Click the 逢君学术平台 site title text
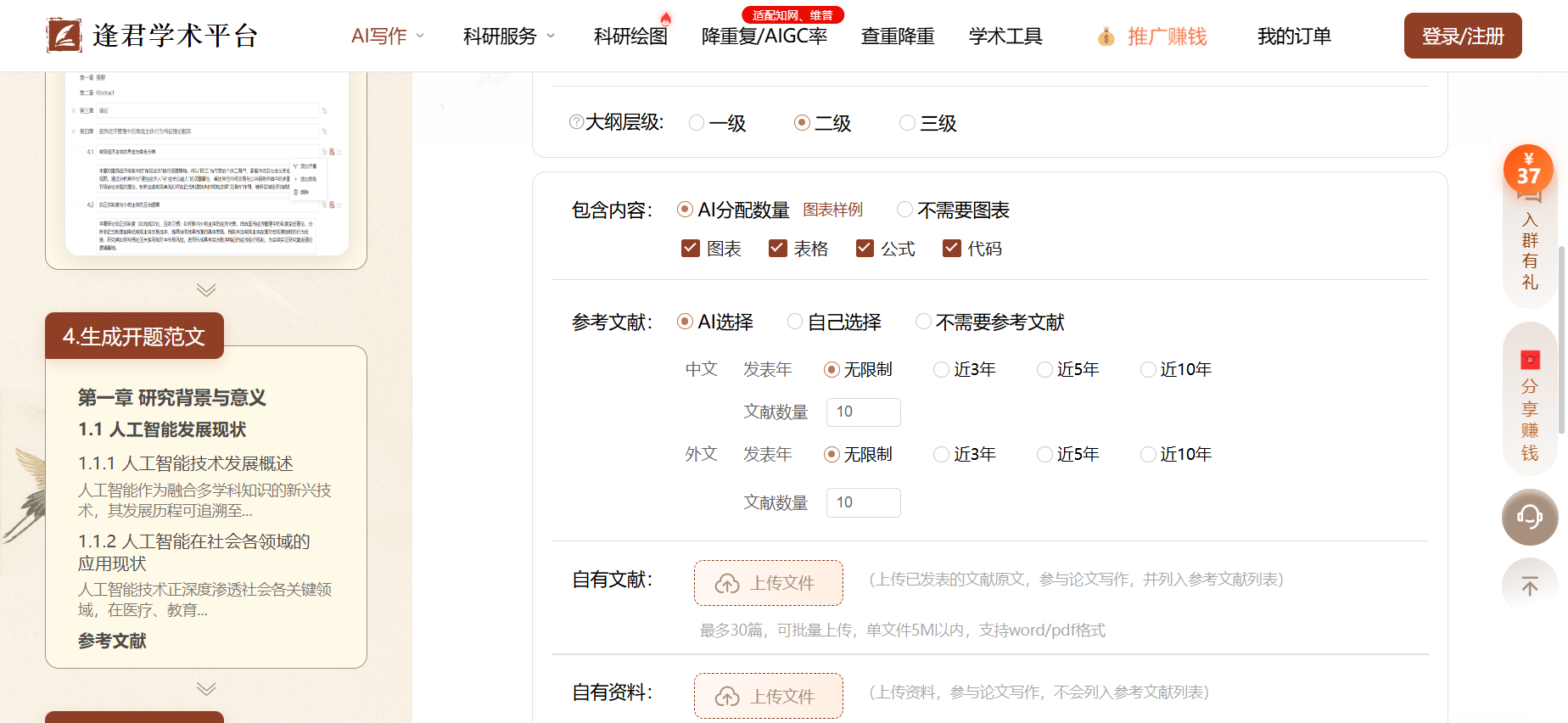Image resolution: width=1568 pixels, height=723 pixels. pos(176,36)
